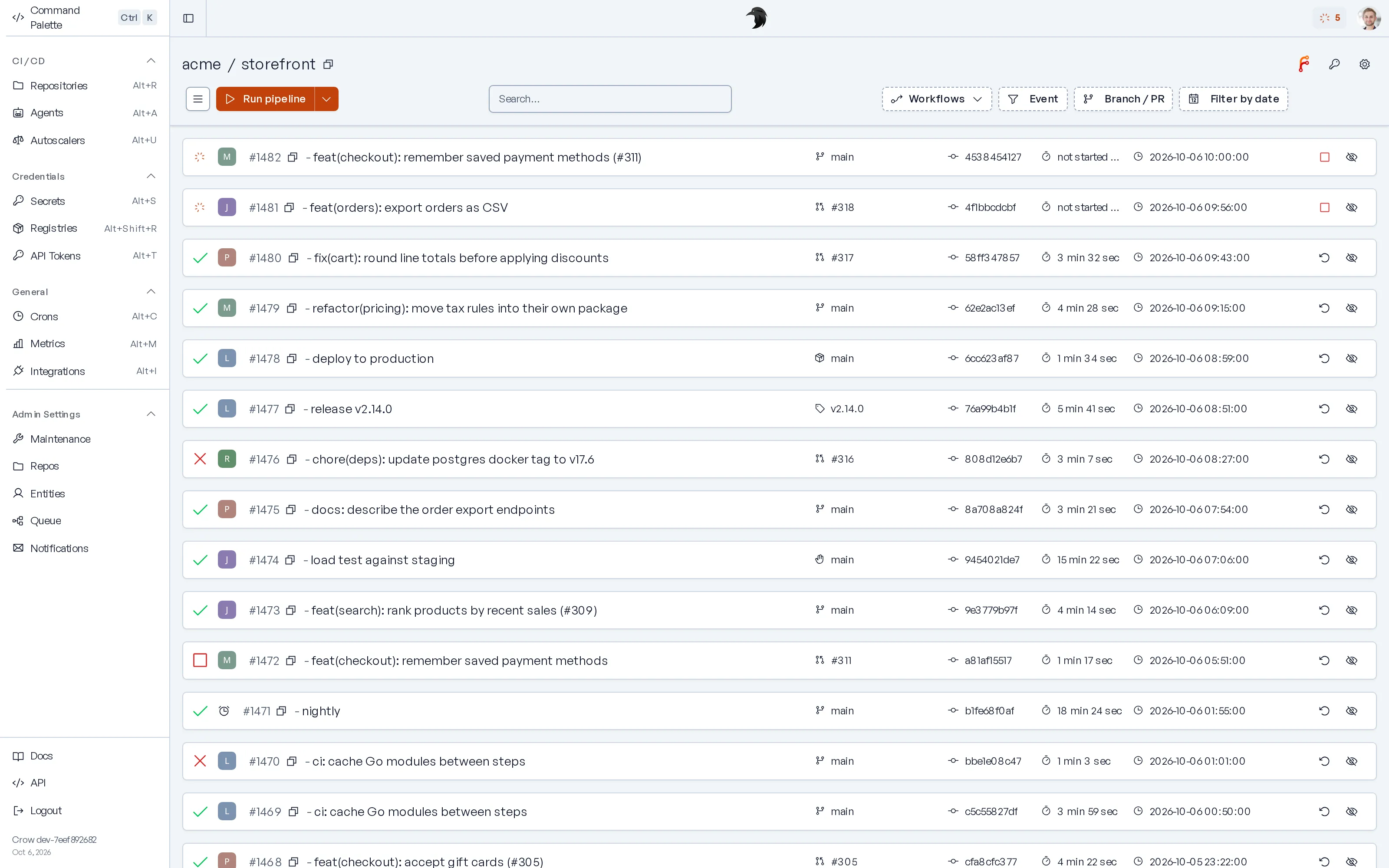This screenshot has height=868, width=1389.
Task: Open Filter by date
Action: click(x=1234, y=99)
